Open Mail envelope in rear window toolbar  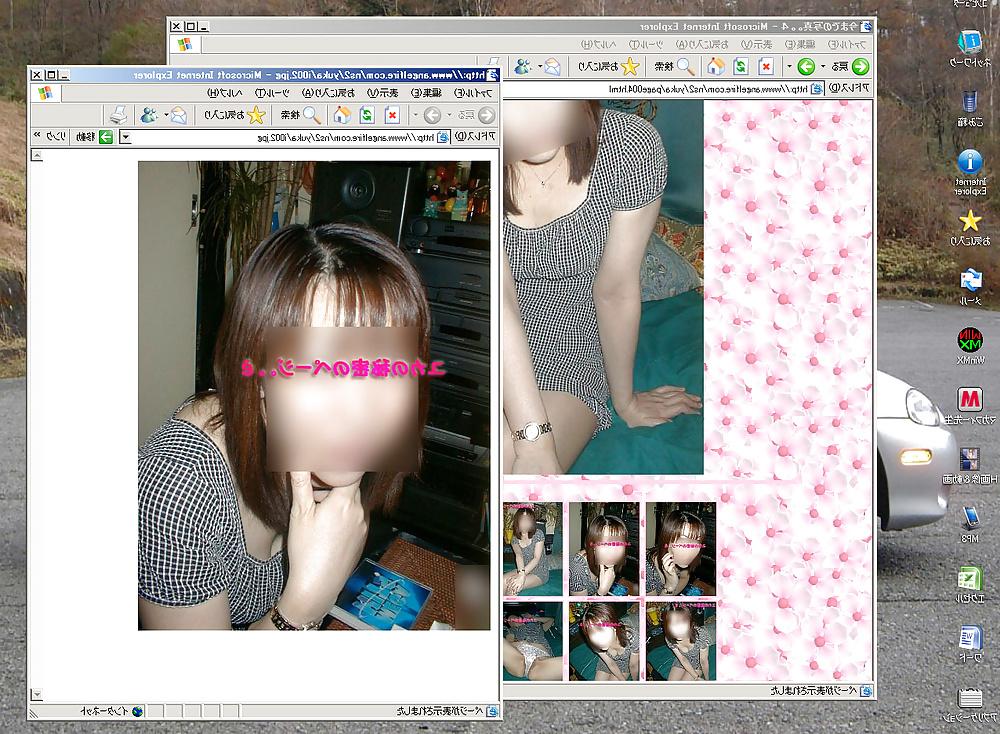553,66
